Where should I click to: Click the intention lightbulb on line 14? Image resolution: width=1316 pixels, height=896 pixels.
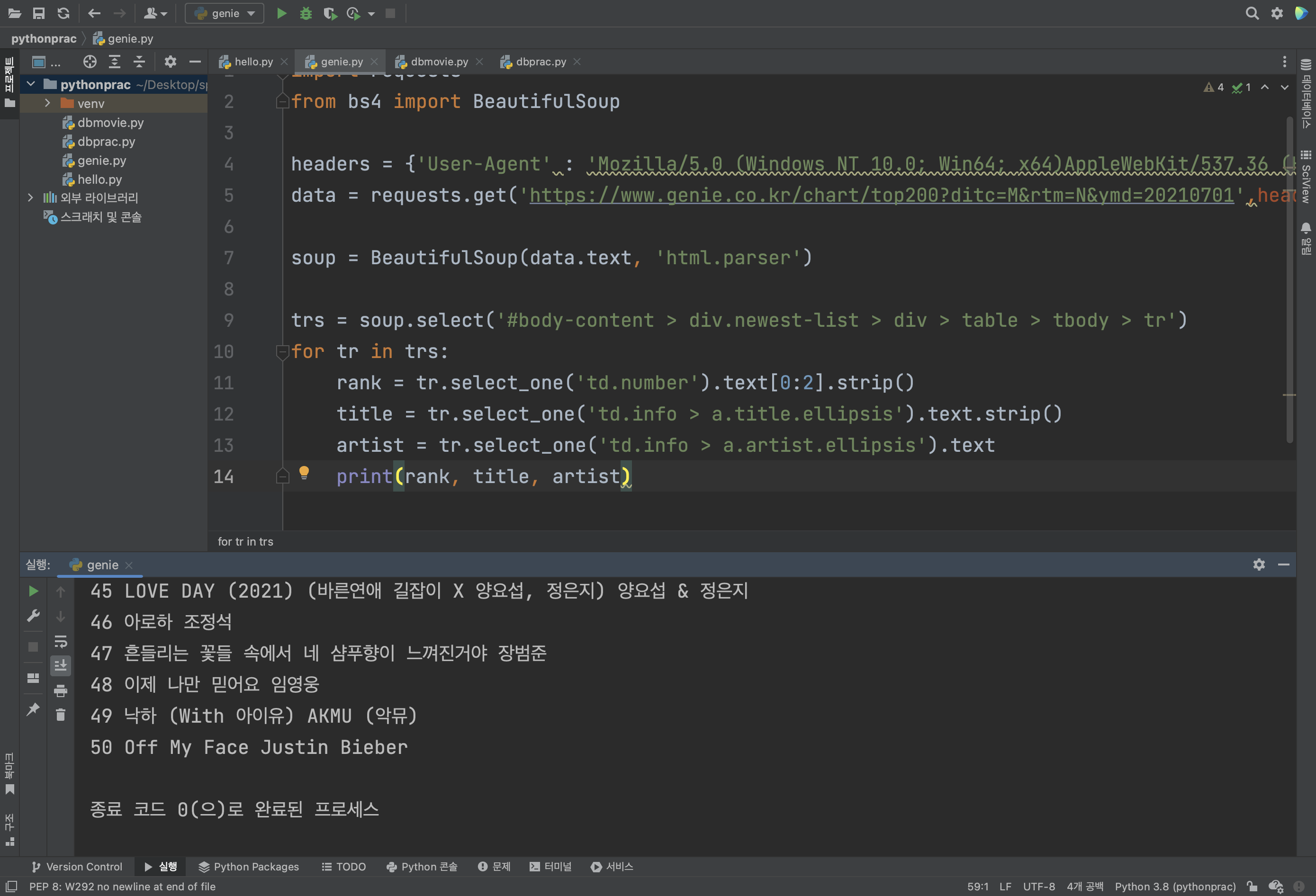304,473
